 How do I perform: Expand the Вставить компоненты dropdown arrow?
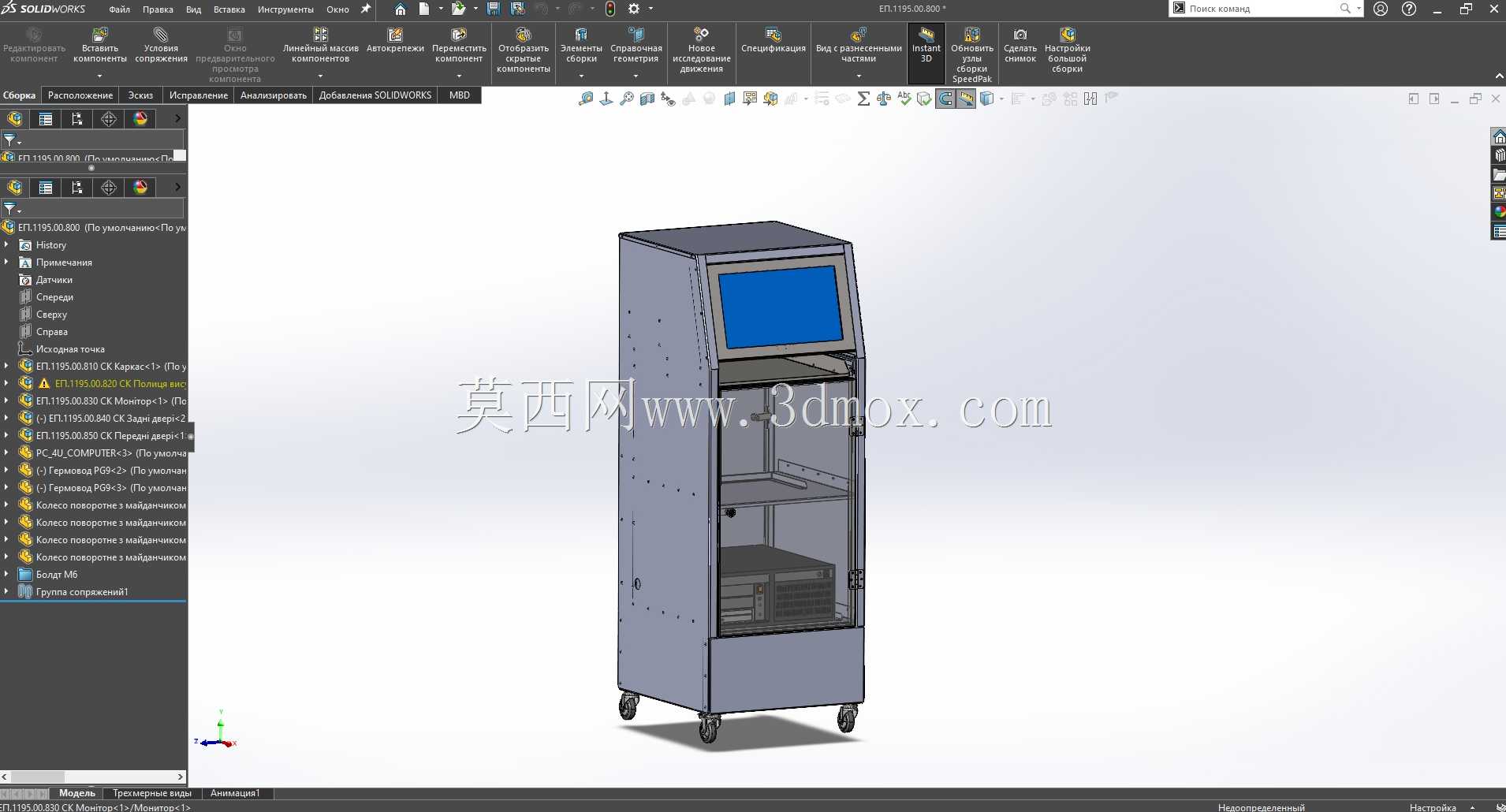point(100,76)
